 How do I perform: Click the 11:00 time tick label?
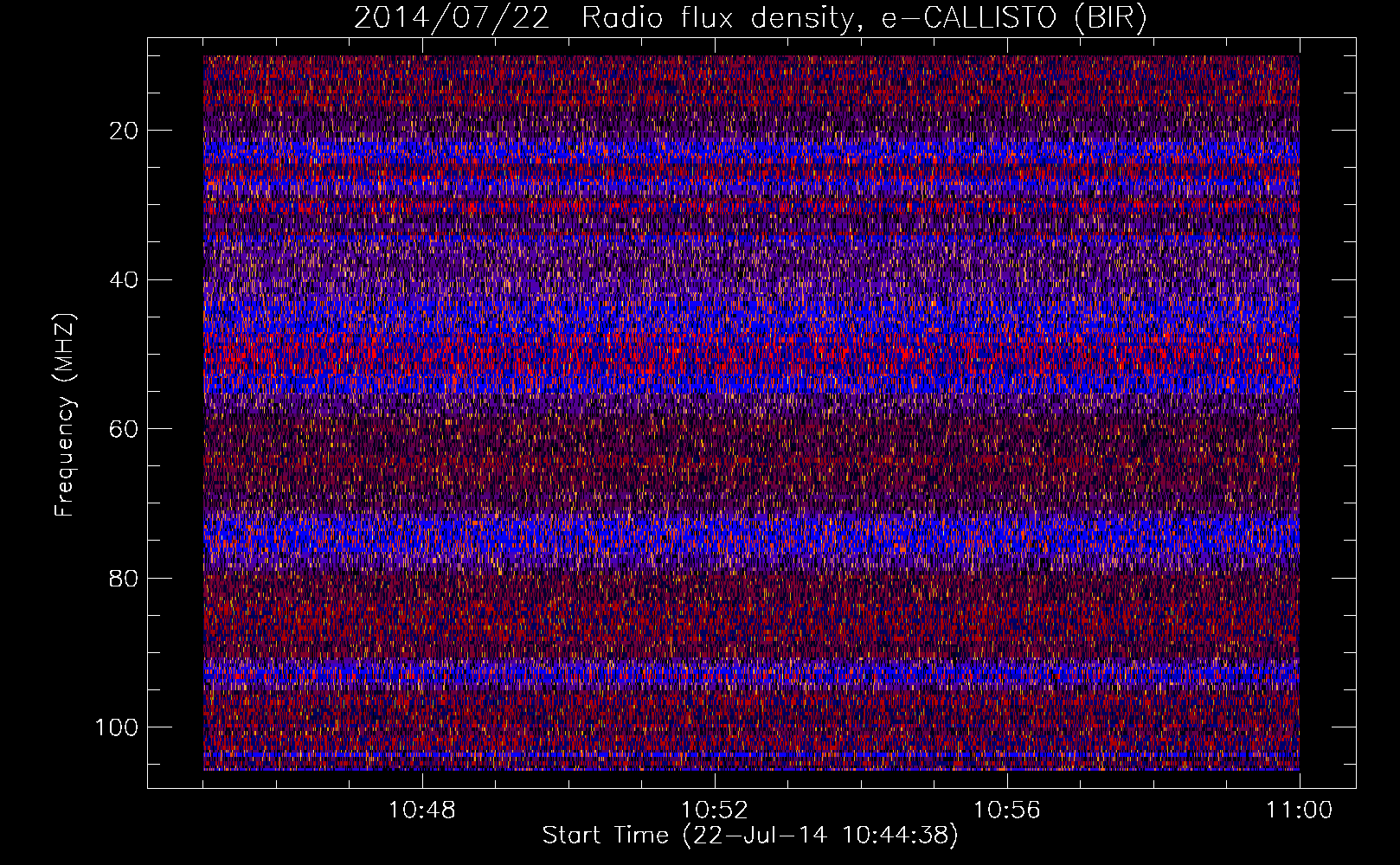coord(1300,811)
